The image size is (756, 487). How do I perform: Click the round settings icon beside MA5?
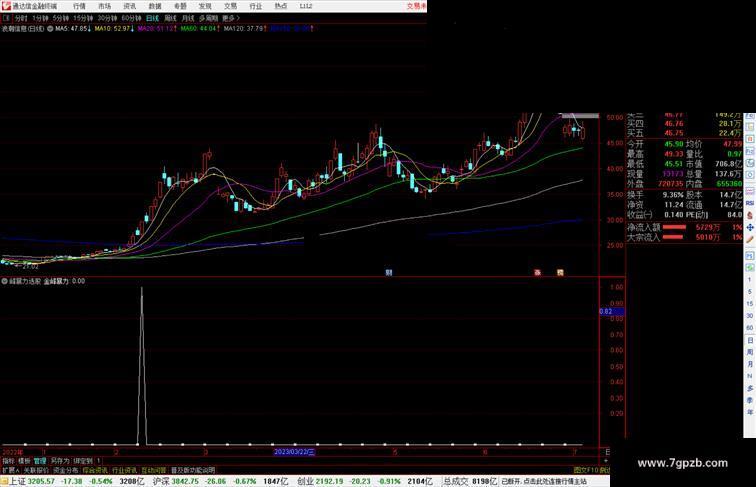tap(50, 29)
